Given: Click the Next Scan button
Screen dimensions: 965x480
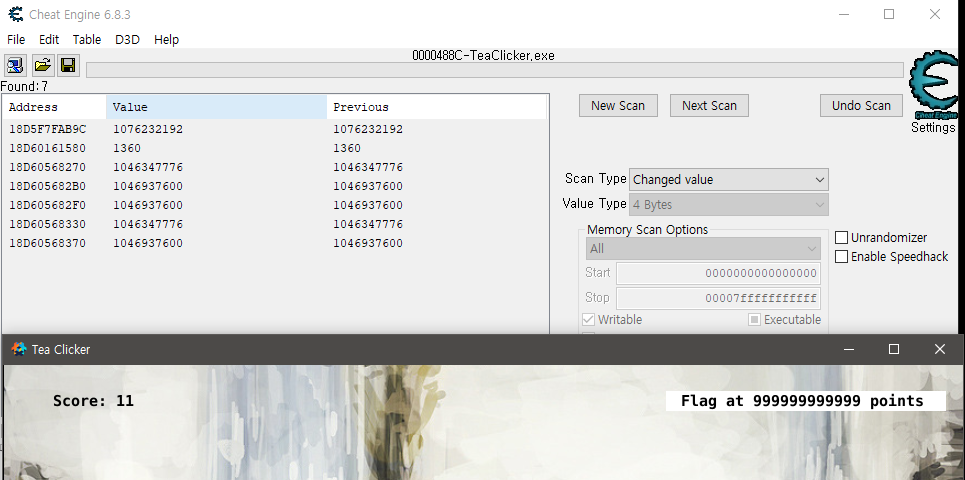Looking at the screenshot, I should 709,105.
